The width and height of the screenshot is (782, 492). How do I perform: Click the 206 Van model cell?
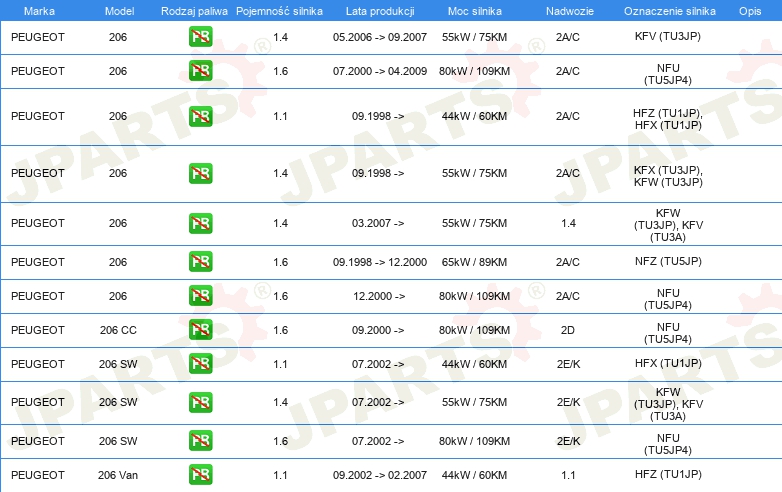coord(118,475)
